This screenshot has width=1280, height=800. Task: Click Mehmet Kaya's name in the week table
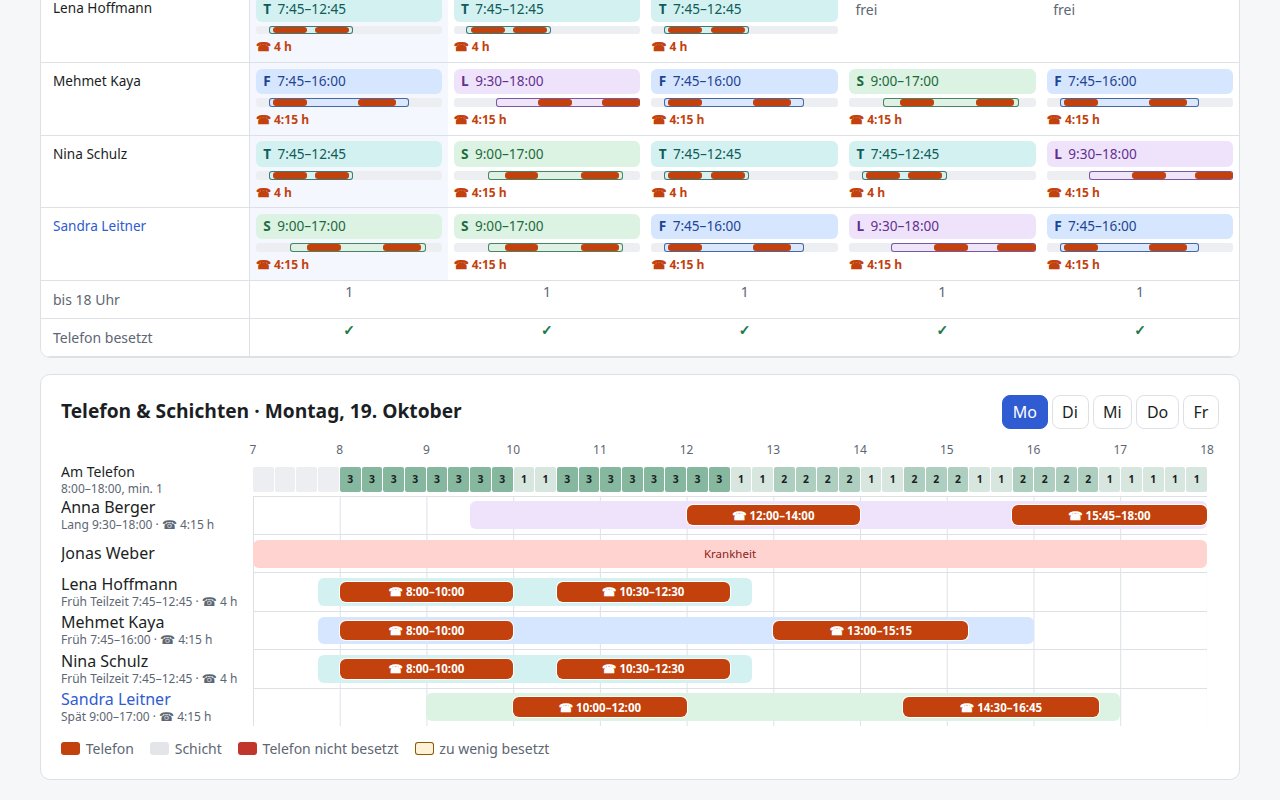[97, 81]
